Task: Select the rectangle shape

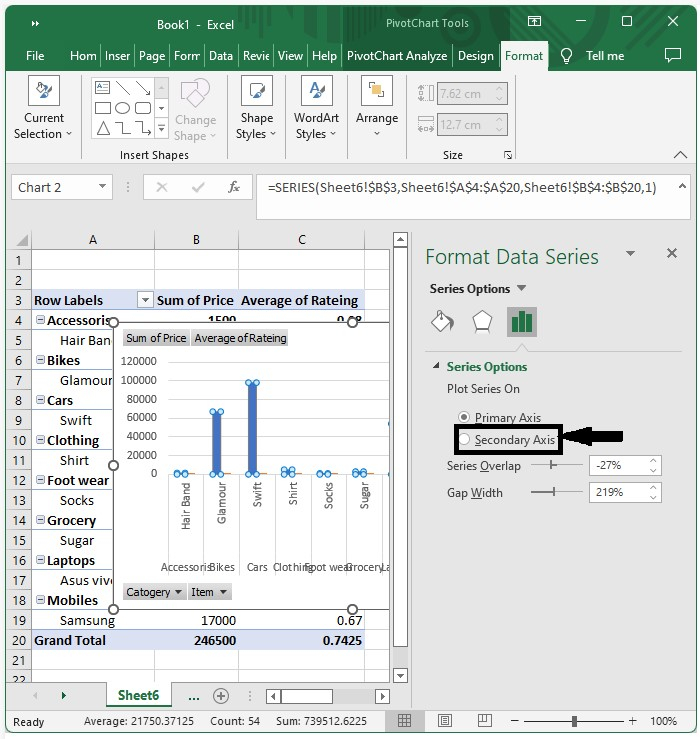Action: pyautogui.click(x=103, y=108)
